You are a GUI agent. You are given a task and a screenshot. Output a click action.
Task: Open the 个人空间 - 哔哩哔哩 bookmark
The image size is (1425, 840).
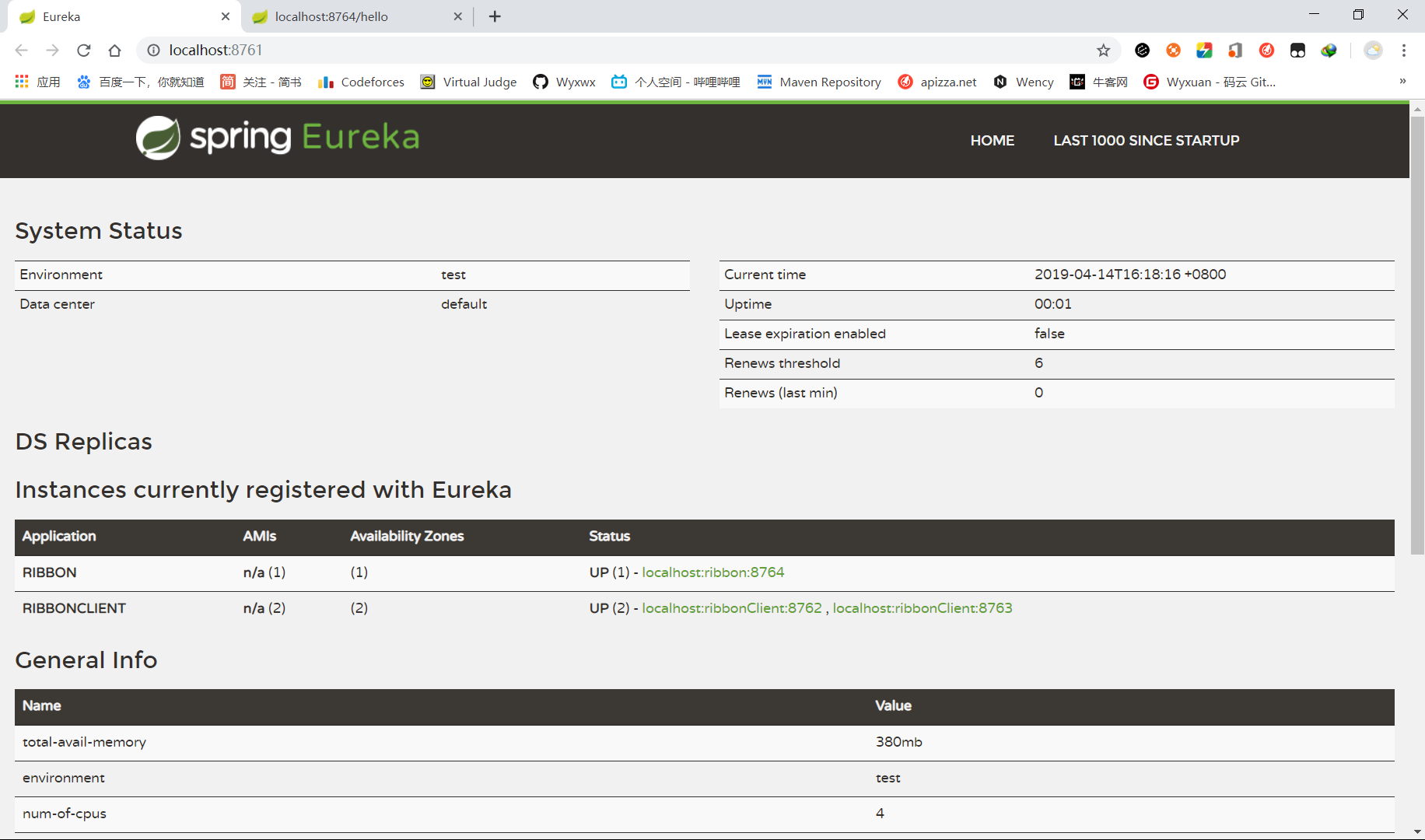pos(675,82)
